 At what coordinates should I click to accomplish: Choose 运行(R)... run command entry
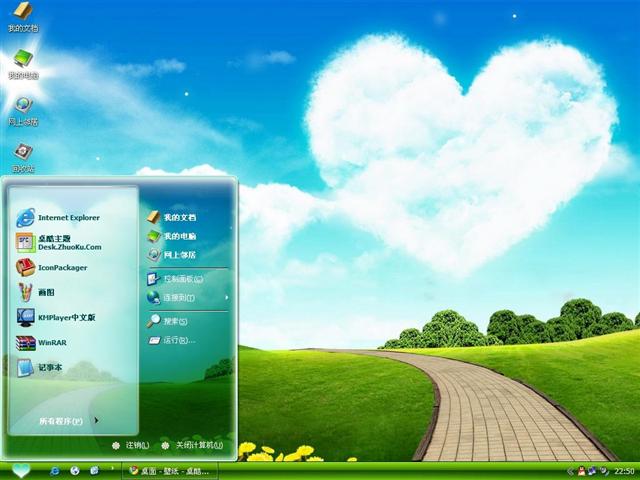[x=172, y=340]
